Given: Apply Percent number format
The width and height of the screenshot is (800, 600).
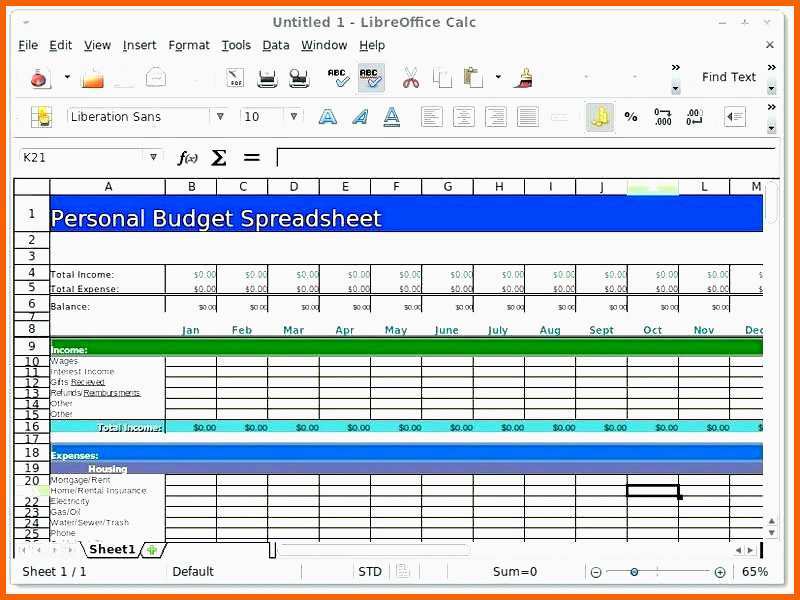Looking at the screenshot, I should [x=631, y=117].
